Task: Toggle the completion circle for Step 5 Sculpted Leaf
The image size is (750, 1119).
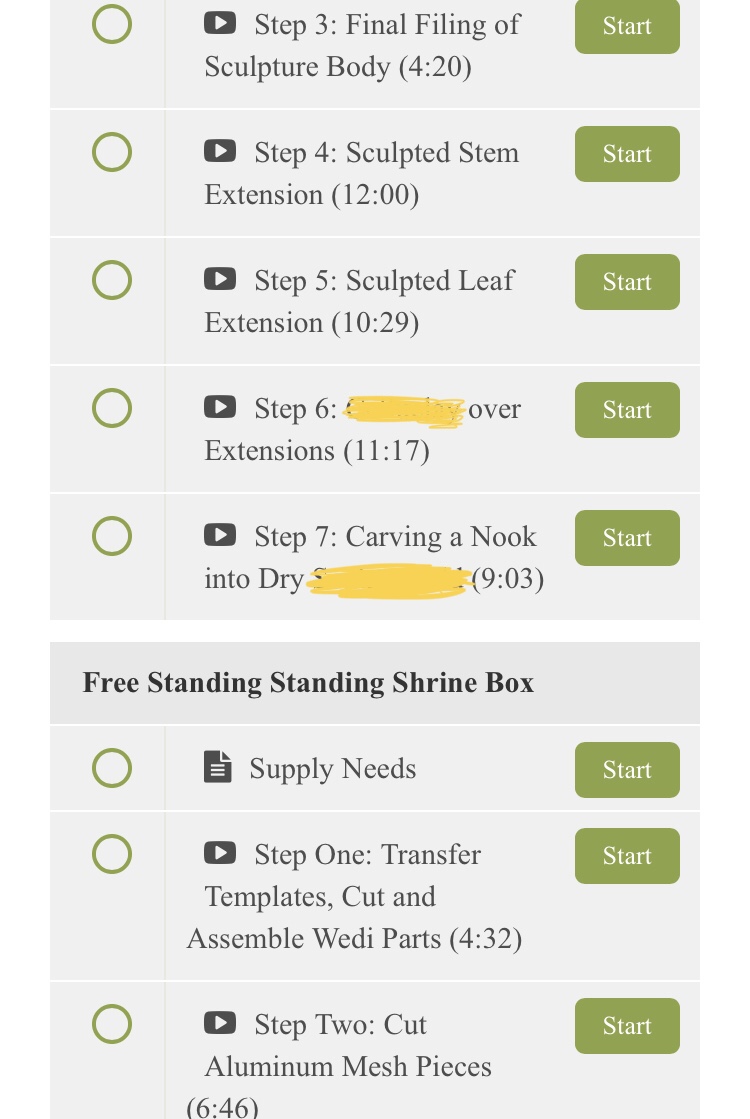Action: 112,280
